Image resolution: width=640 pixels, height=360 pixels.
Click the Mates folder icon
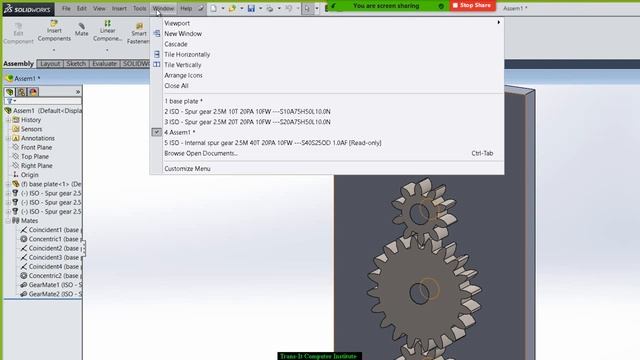pos(16,220)
